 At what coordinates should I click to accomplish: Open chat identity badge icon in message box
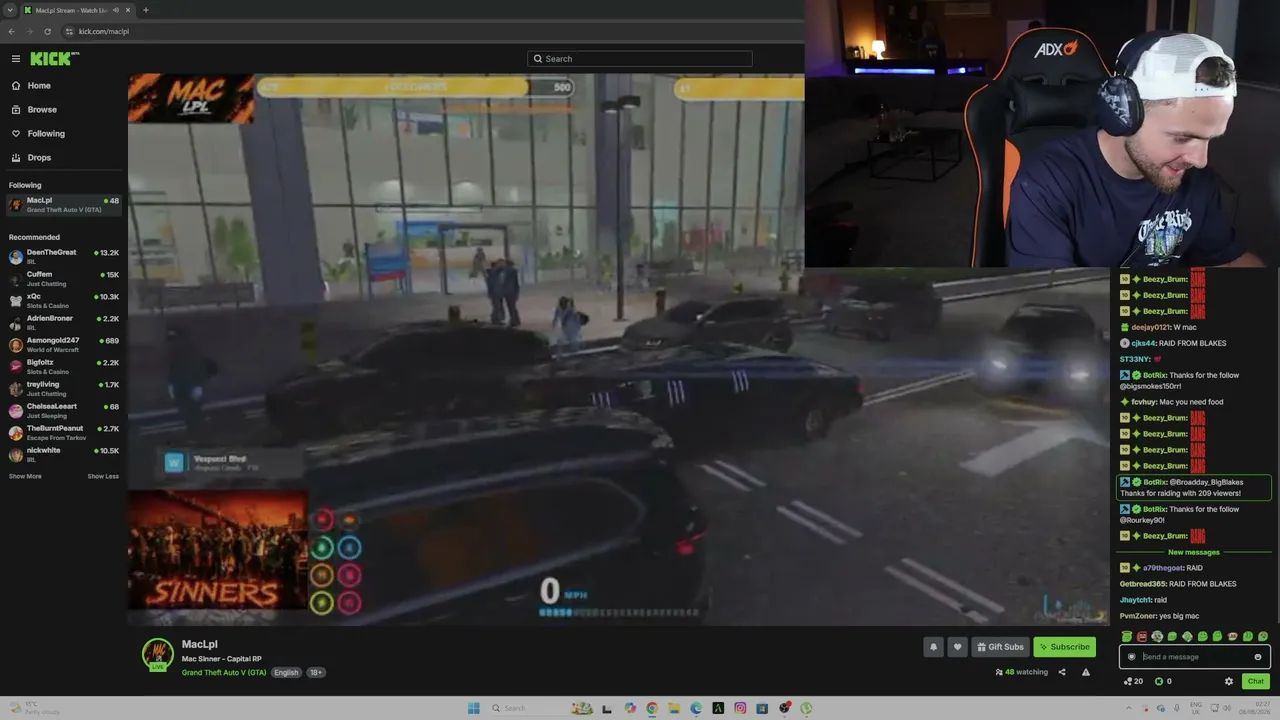point(1131,657)
